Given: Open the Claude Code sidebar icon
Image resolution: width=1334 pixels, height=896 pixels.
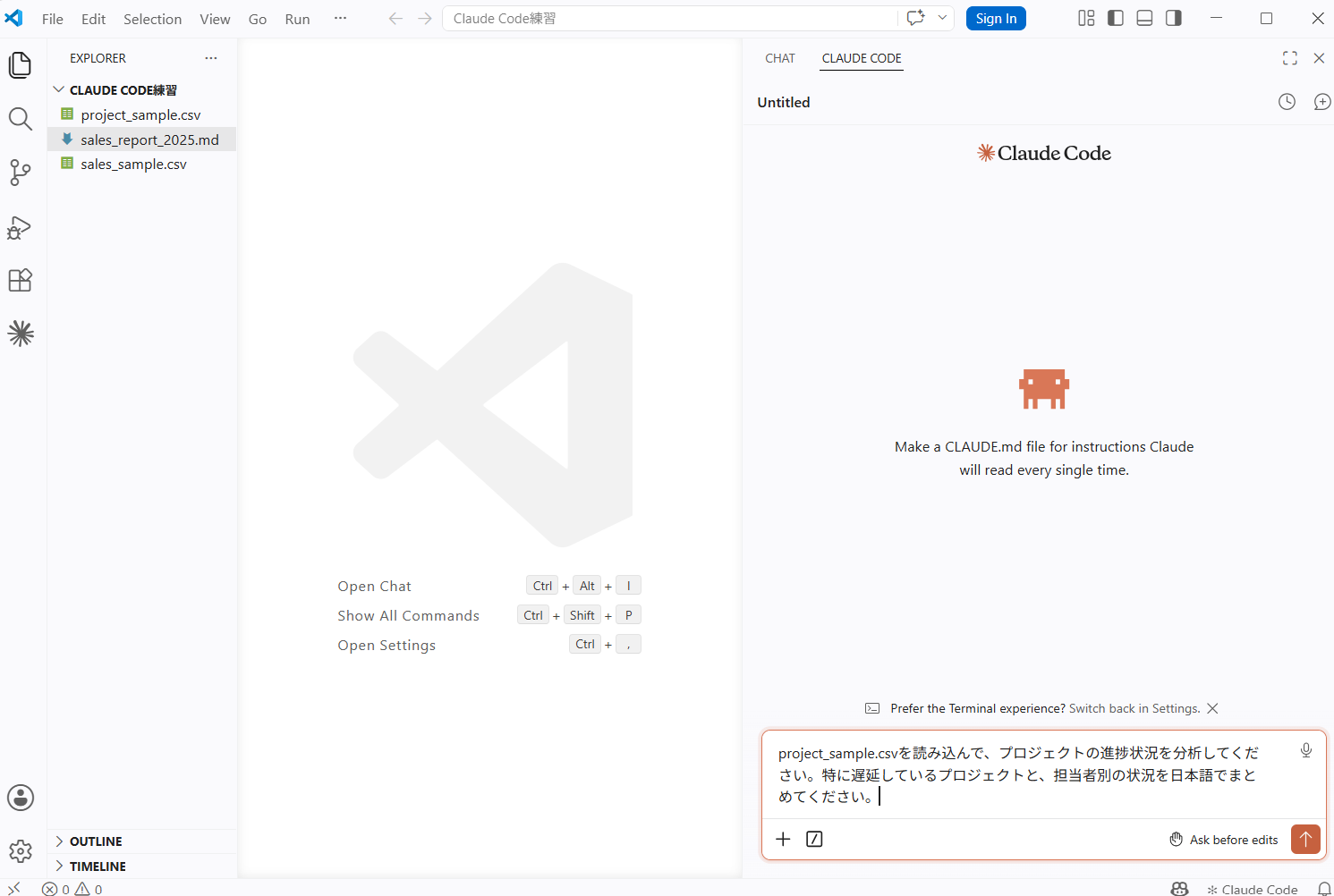Looking at the screenshot, I should [21, 334].
